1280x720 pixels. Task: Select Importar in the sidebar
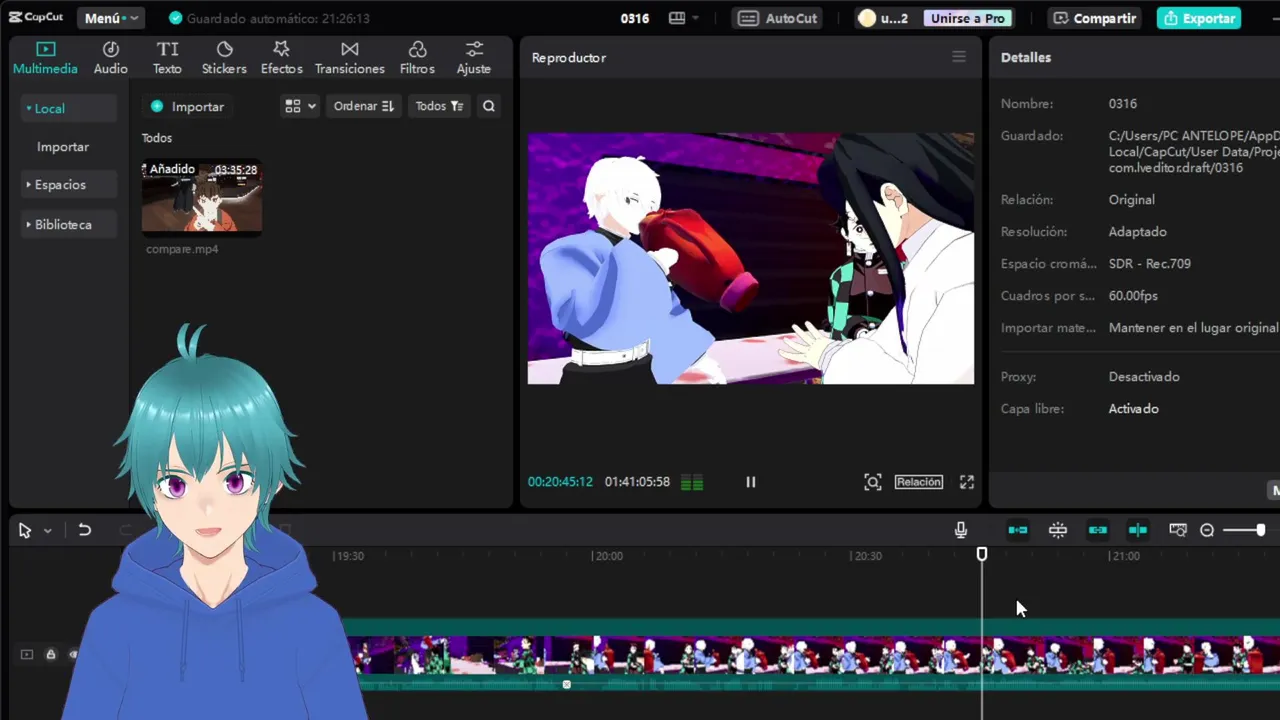click(63, 147)
